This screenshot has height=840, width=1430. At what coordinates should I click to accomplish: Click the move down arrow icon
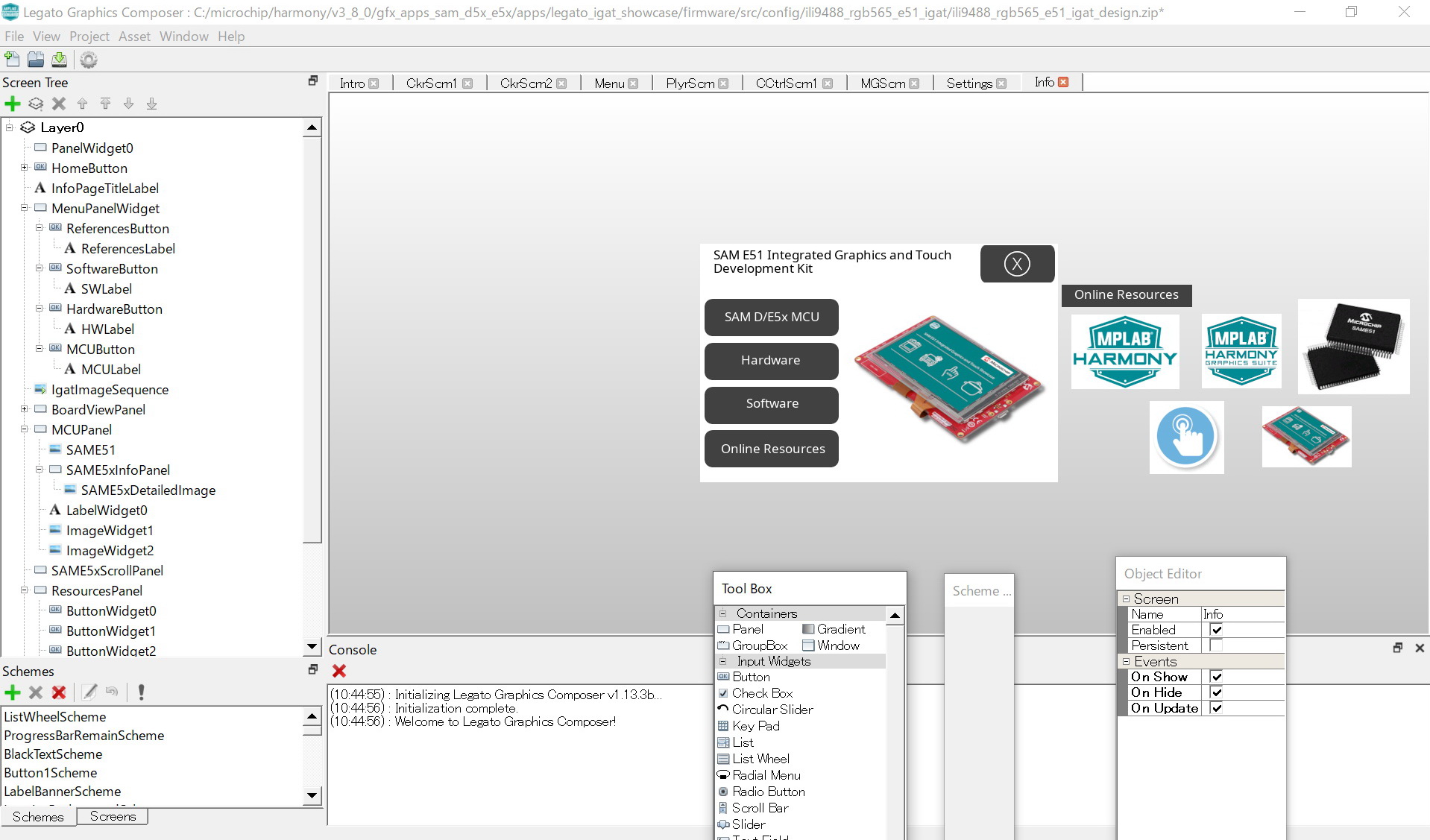pos(128,104)
